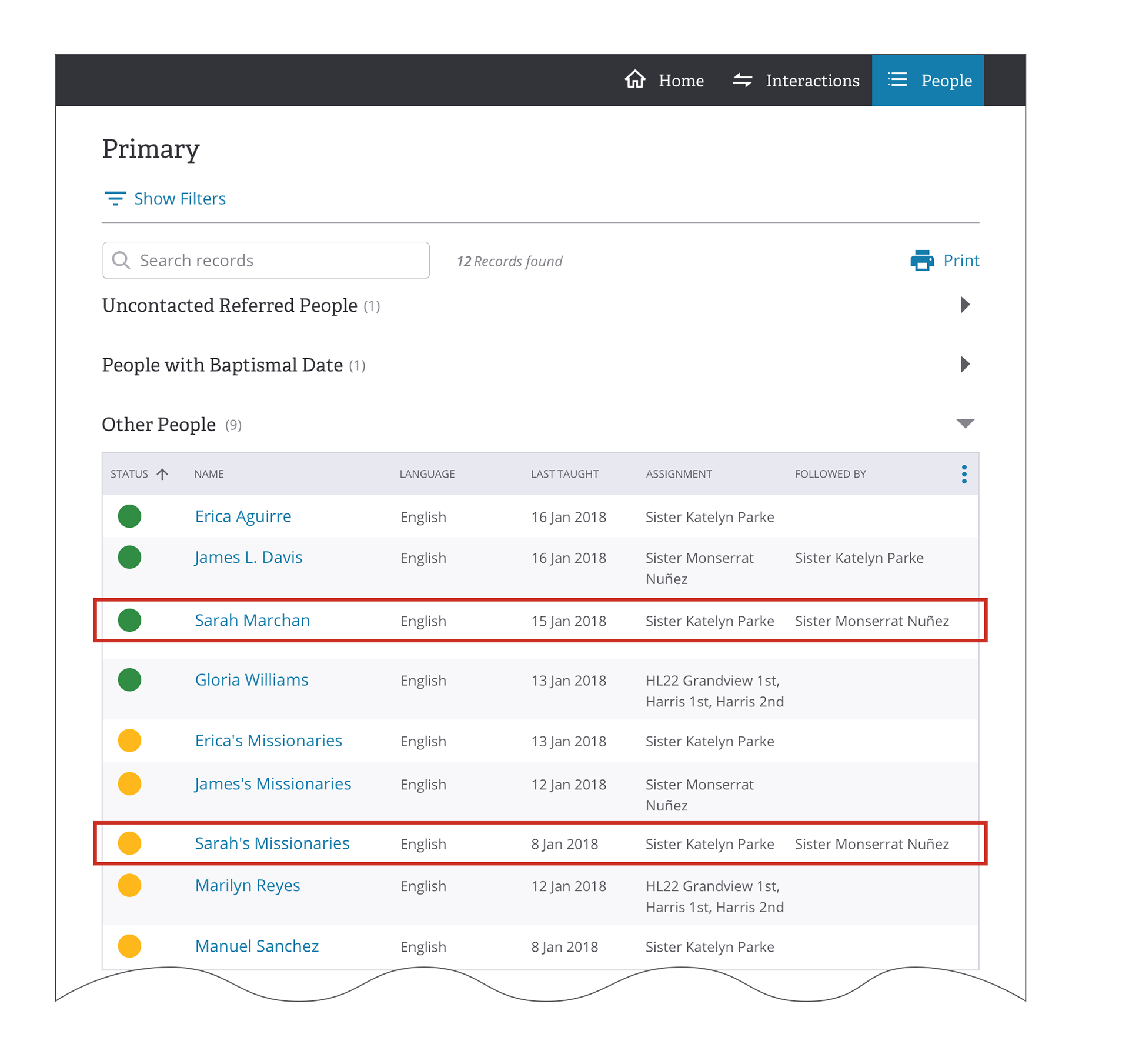Click the magnifier search icon
Viewport: 1129px width, 1064px height.
[121, 260]
